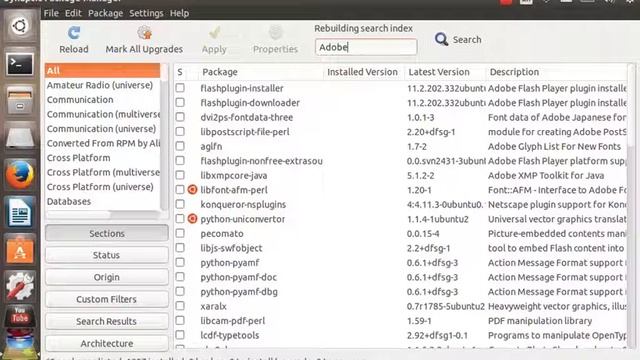Open YouTube launcher in dock
The height and width of the screenshot is (360, 640).
pos(20,316)
